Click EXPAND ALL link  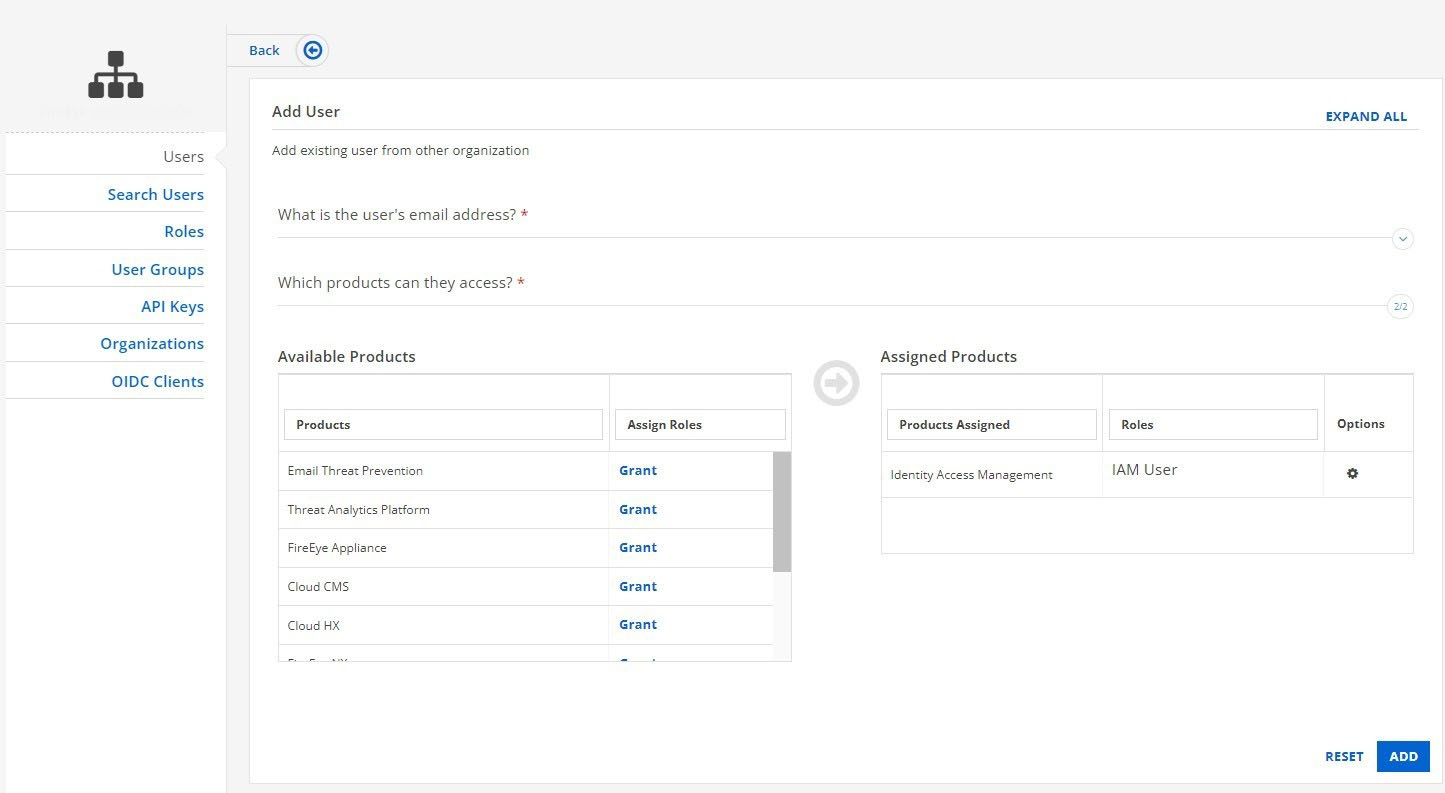click(x=1366, y=117)
